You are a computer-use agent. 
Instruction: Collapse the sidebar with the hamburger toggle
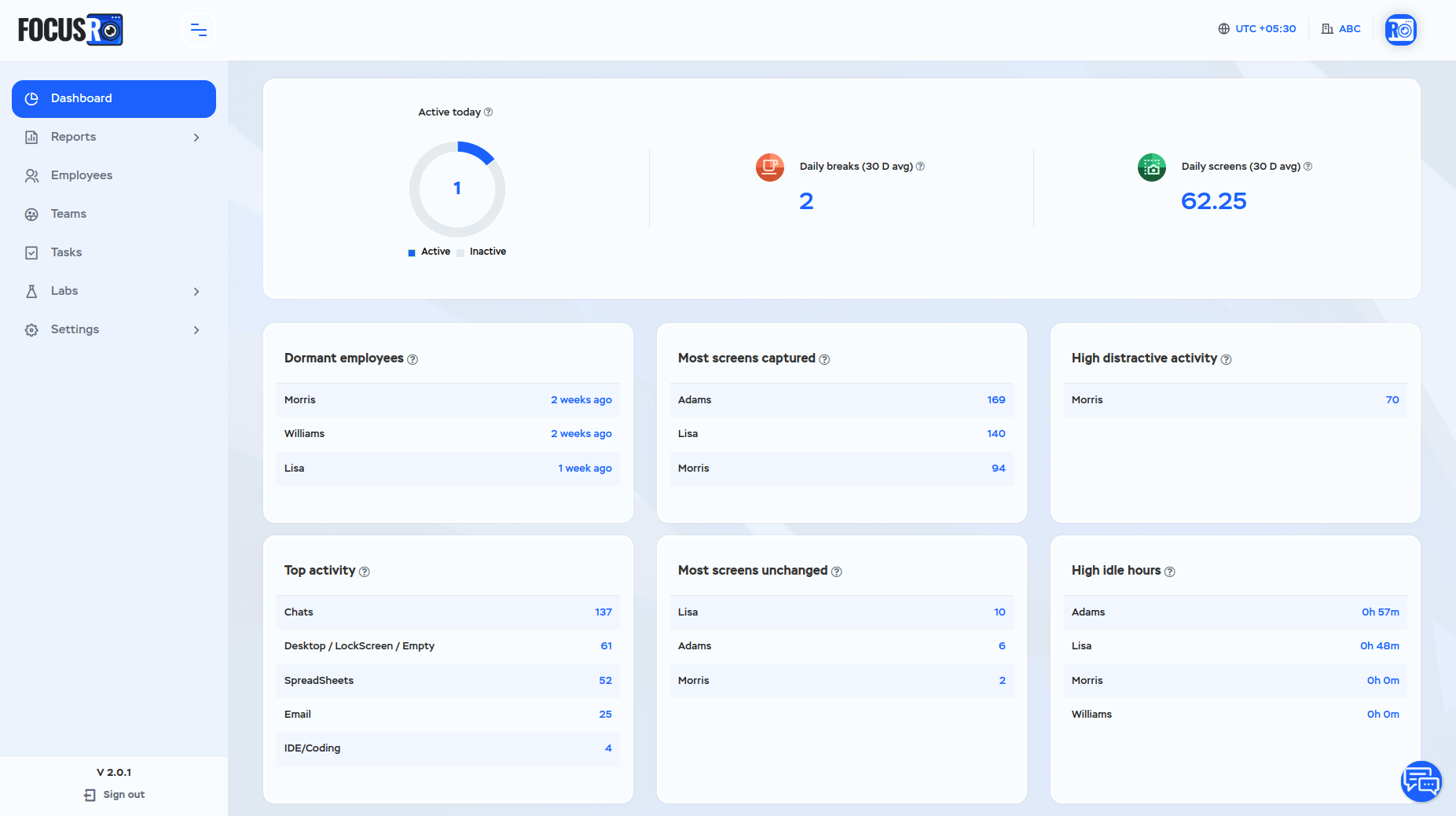tap(198, 29)
